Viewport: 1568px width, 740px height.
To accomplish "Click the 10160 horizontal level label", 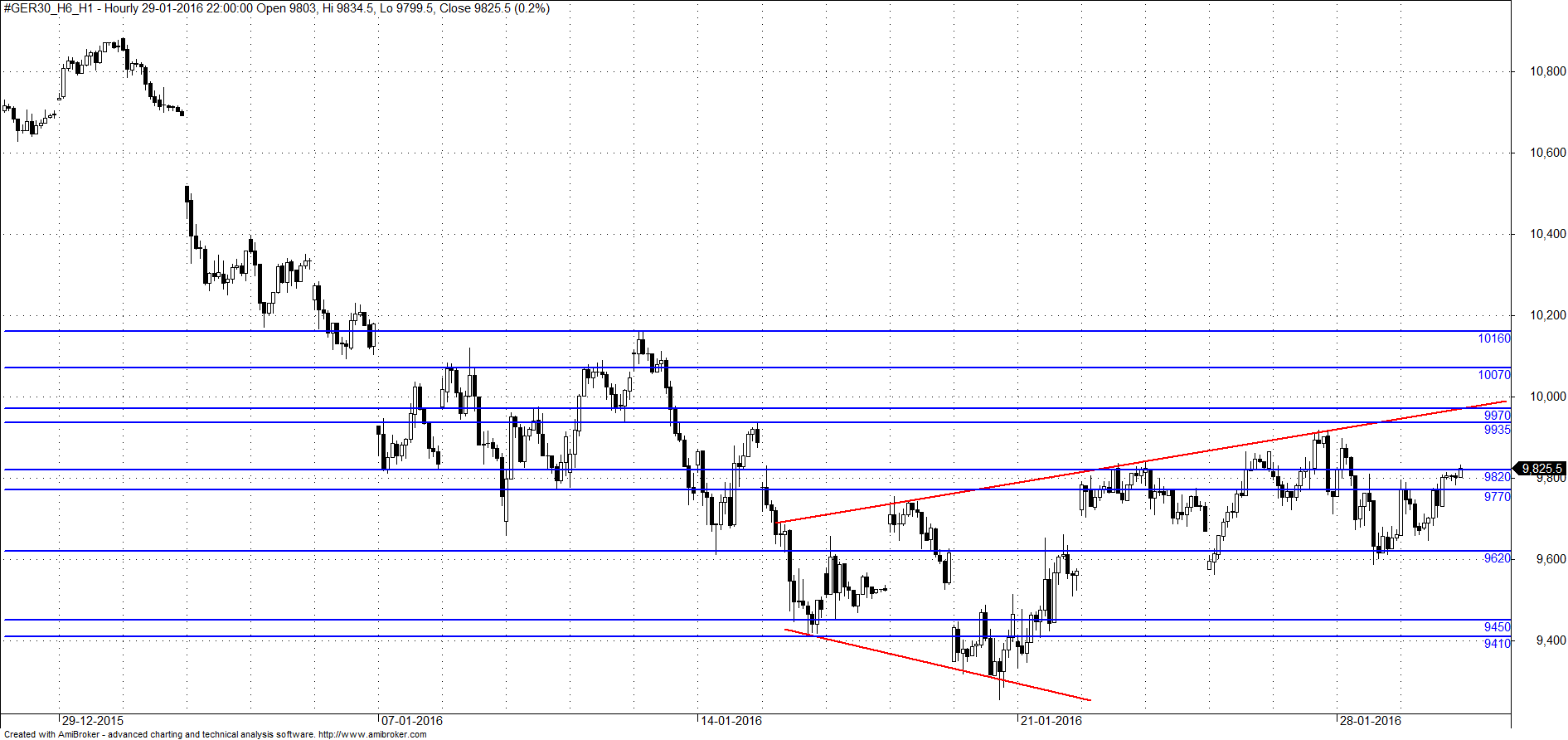I will pyautogui.click(x=1494, y=338).
